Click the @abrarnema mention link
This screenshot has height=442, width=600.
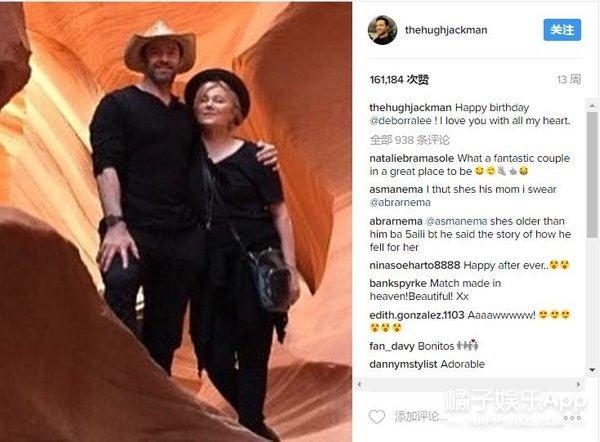[400, 202]
